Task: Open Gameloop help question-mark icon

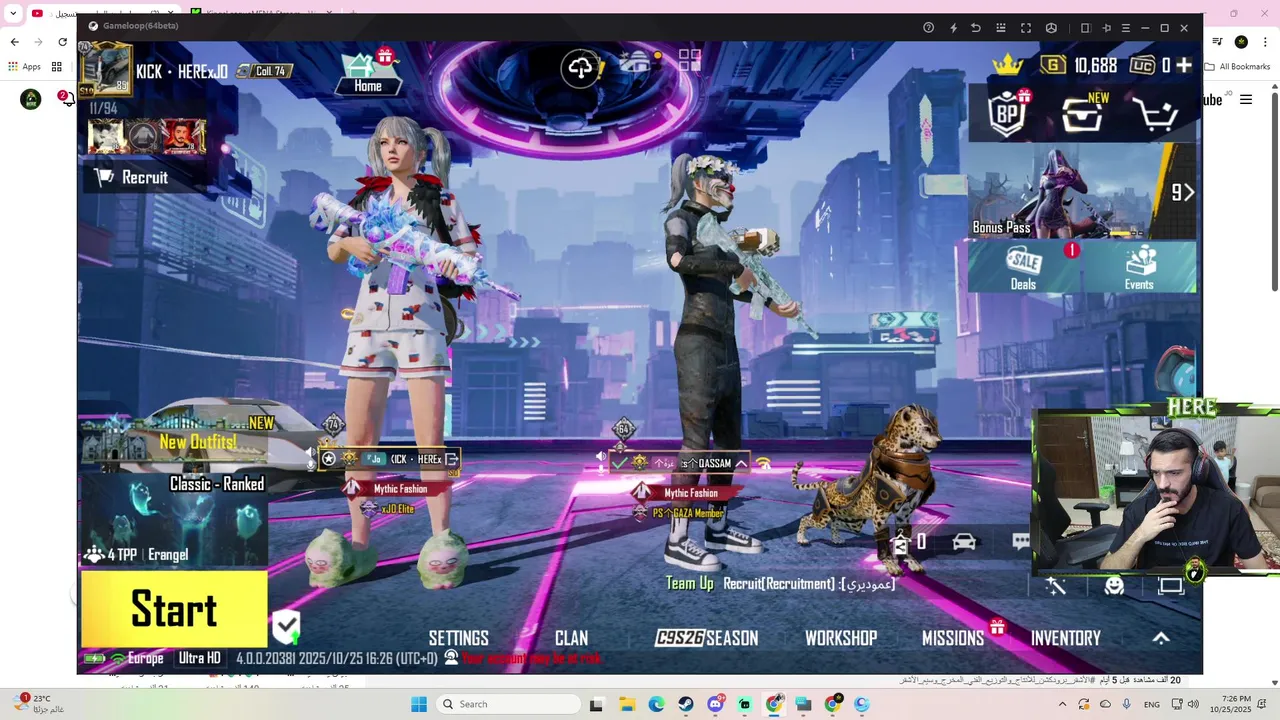Action: (x=929, y=28)
